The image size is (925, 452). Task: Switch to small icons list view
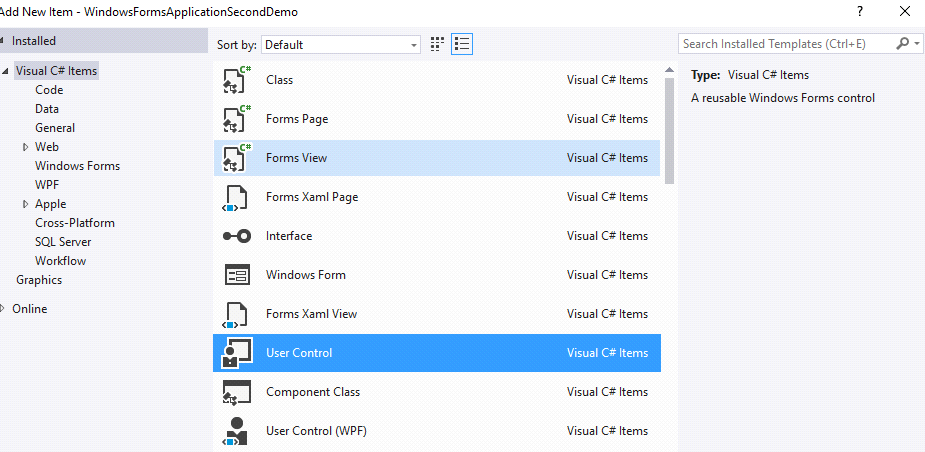click(462, 44)
